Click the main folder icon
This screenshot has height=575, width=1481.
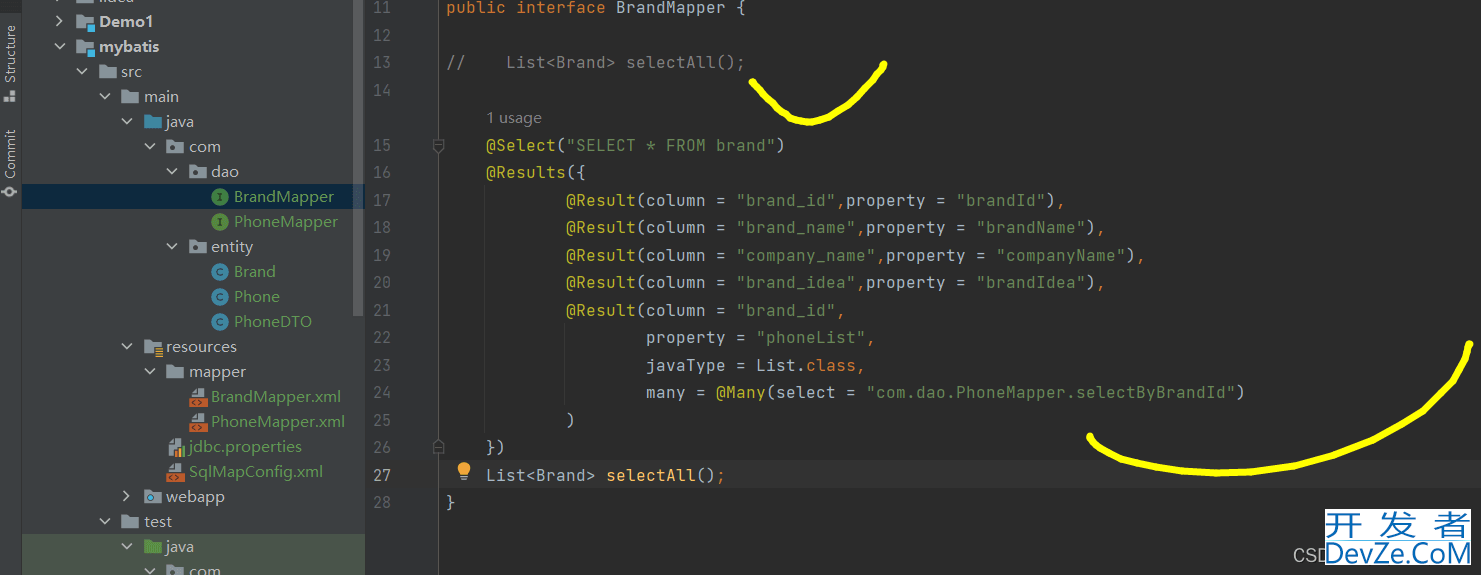tap(130, 97)
